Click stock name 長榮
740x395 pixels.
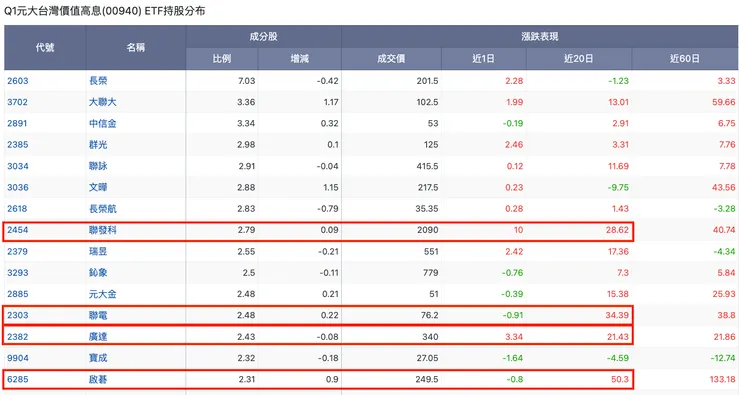pyautogui.click(x=98, y=81)
